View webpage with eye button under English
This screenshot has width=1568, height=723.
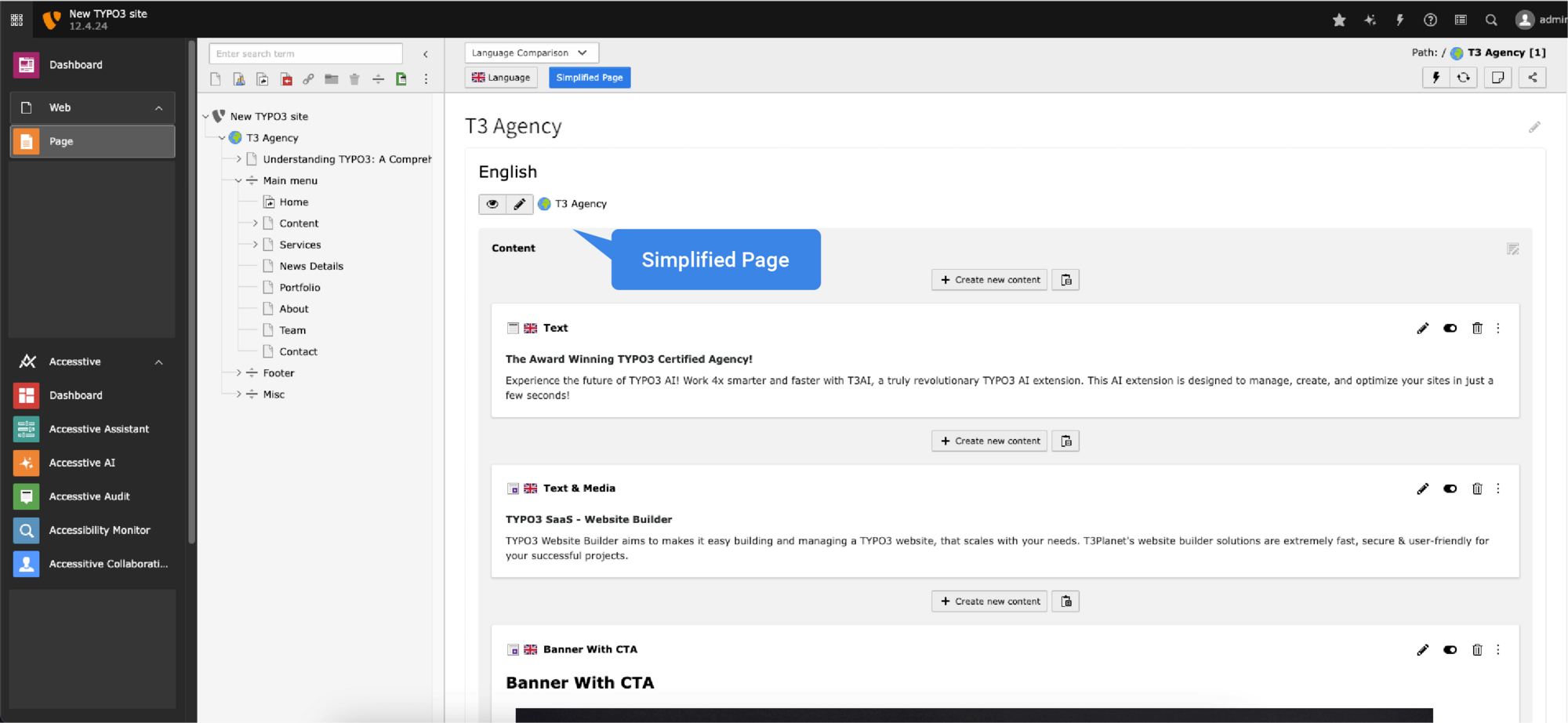click(x=492, y=204)
